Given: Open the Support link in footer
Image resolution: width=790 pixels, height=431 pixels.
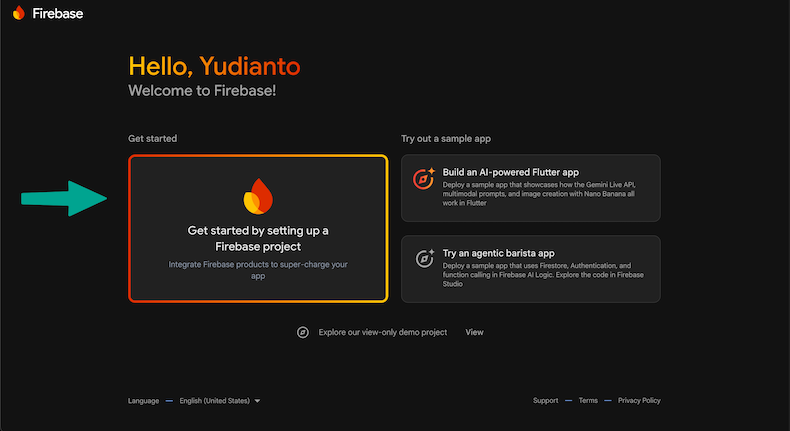Looking at the screenshot, I should click(x=545, y=401).
